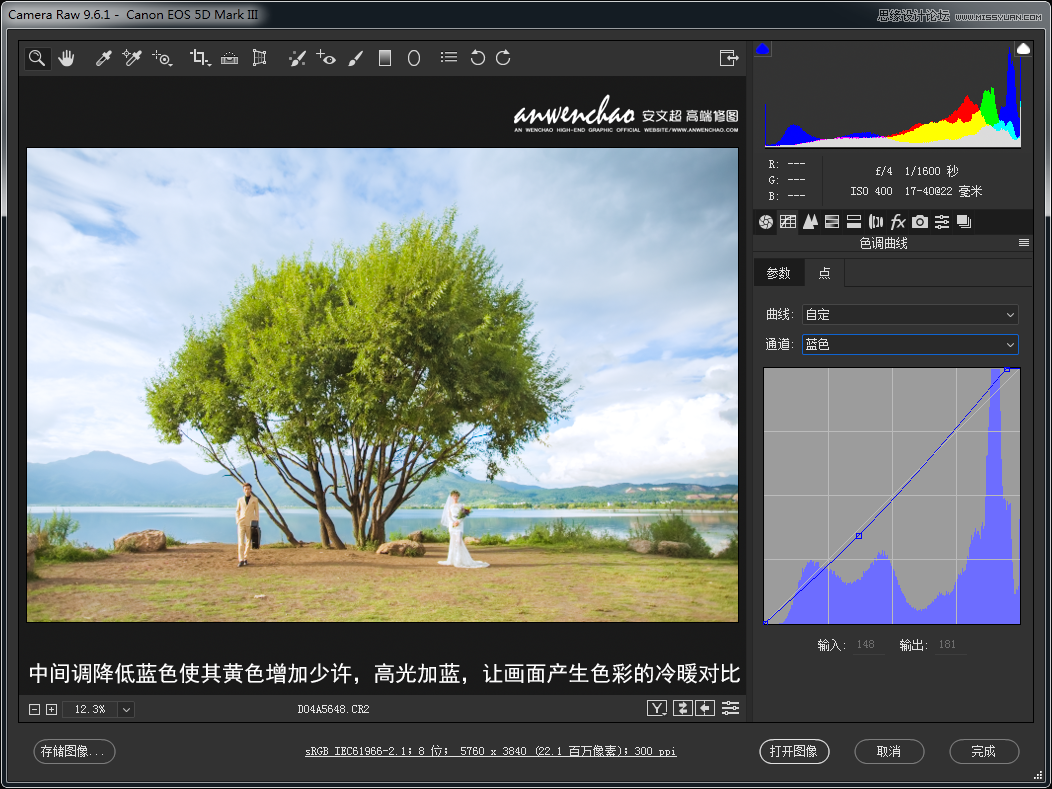Open the Lens Corrections panel tab
The image size is (1052, 789).
[876, 221]
